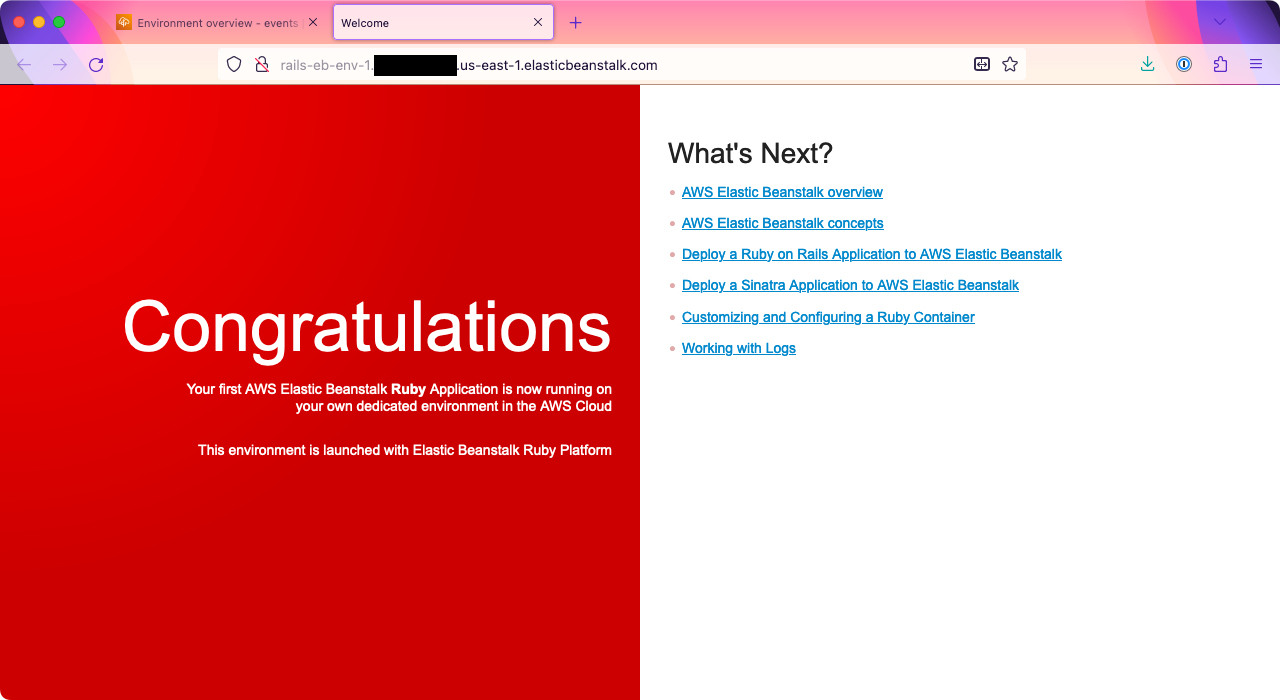Click the macOS yellow minimize window button
This screenshot has width=1280, height=700.
pos(39,22)
